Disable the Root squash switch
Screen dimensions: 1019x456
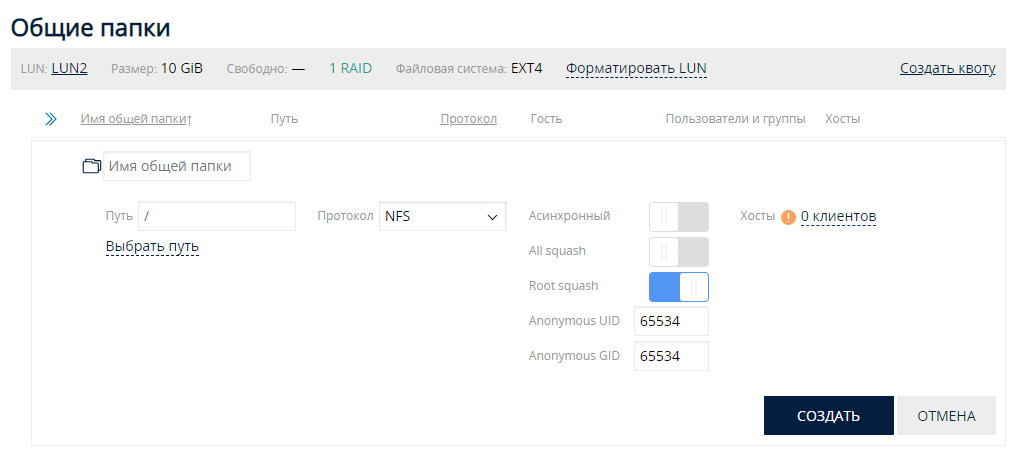678,287
